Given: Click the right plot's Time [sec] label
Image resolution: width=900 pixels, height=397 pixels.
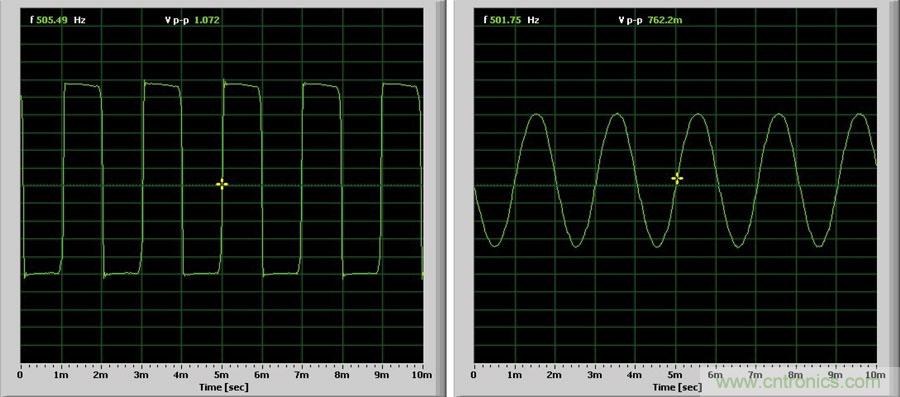Looking at the screenshot, I should click(x=676, y=387).
